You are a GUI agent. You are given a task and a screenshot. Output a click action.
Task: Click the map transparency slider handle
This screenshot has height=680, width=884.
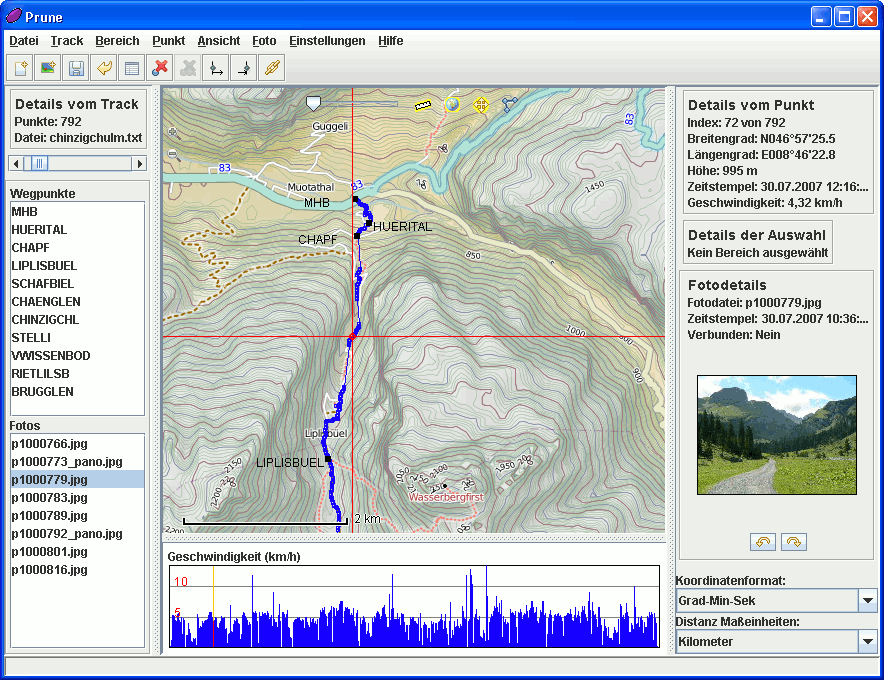pos(314,103)
